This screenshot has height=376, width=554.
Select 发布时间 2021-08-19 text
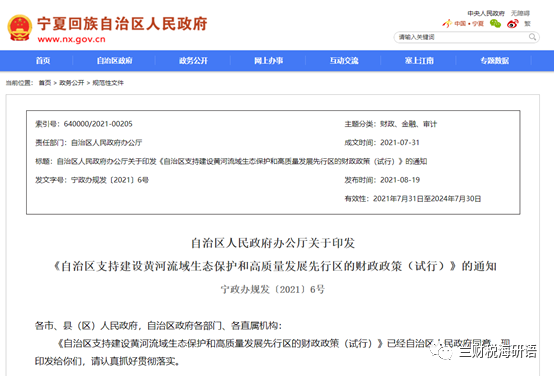(x=382, y=180)
